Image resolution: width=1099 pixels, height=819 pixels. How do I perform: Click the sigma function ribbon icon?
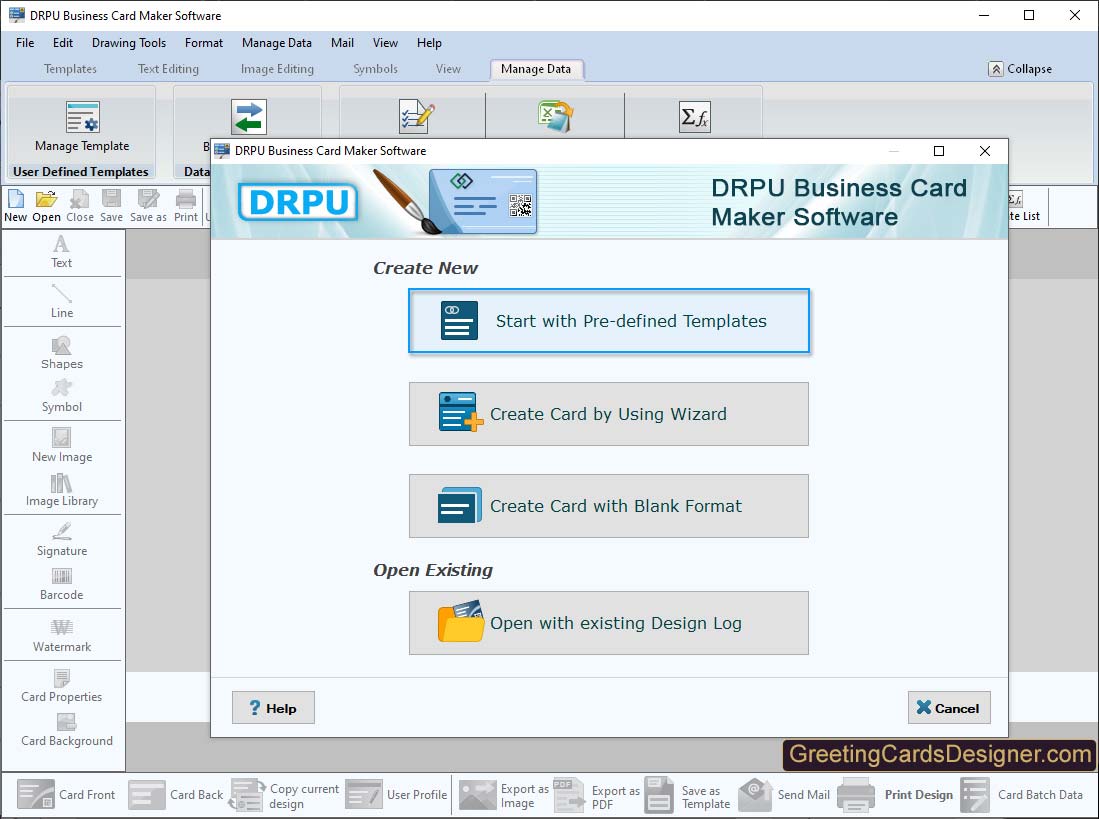[x=695, y=116]
